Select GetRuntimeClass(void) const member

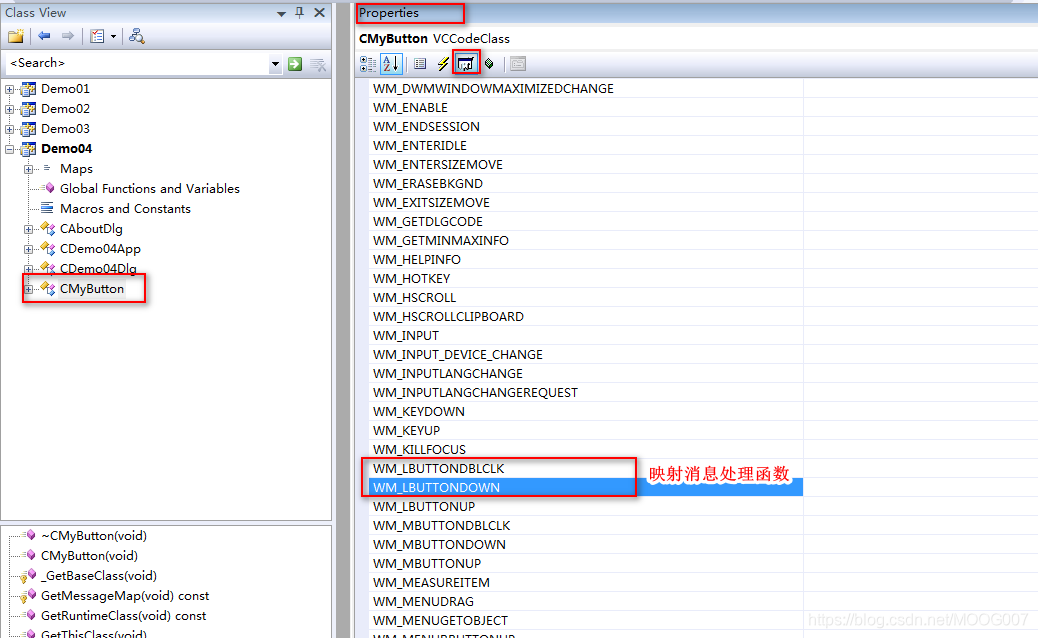click(x=123, y=615)
